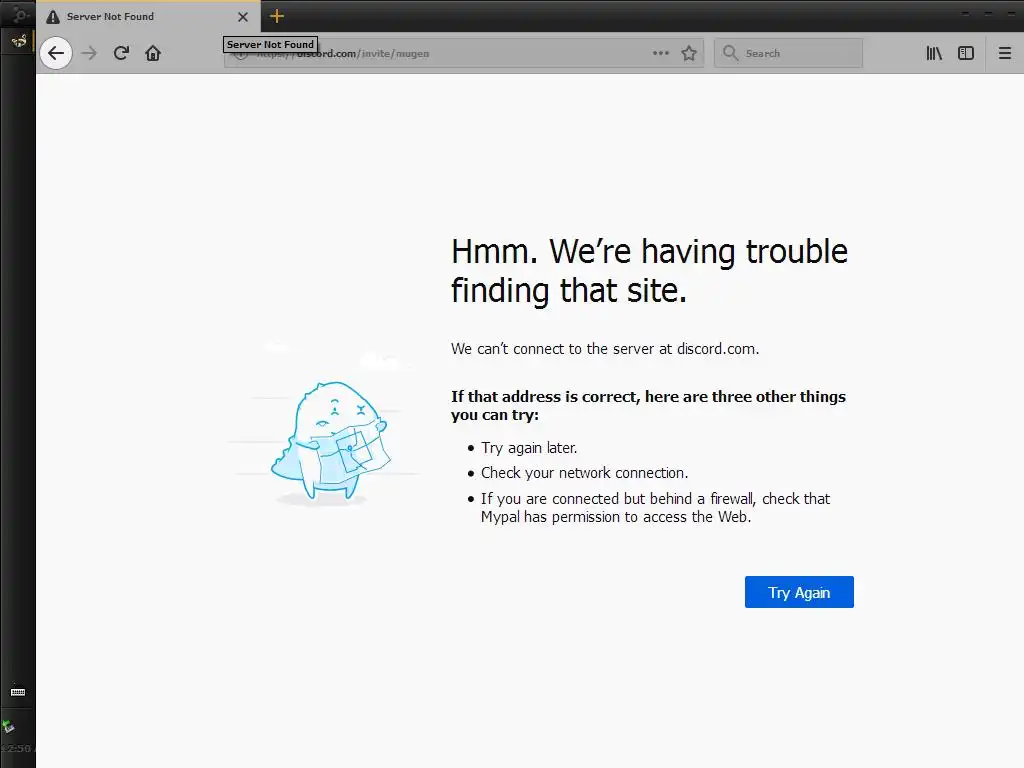Focus the Search input field
Screen dimensions: 1024x768
pos(788,53)
